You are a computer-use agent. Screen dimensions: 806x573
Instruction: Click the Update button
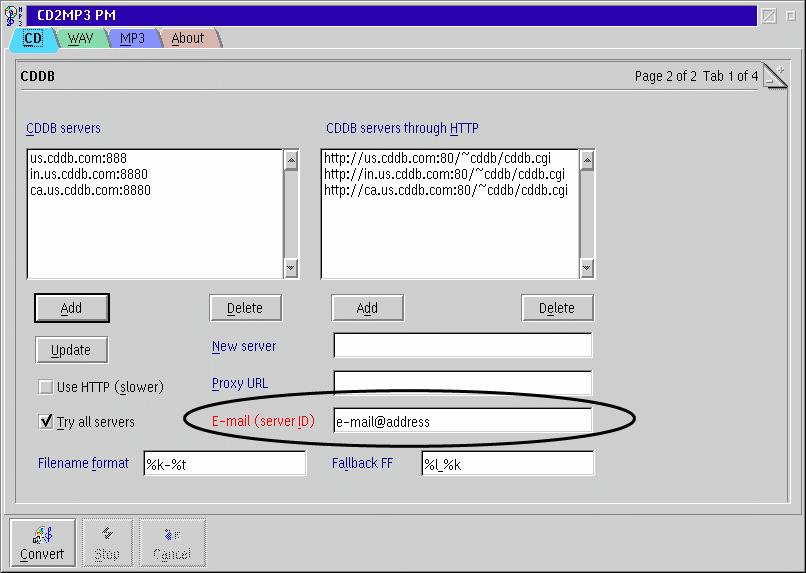click(71, 350)
